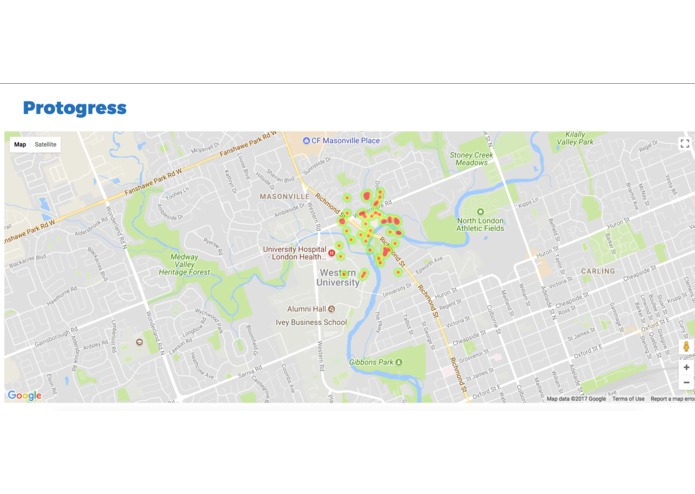Click the University Hospital London Health label
This screenshot has width=695, height=494.
tap(294, 253)
